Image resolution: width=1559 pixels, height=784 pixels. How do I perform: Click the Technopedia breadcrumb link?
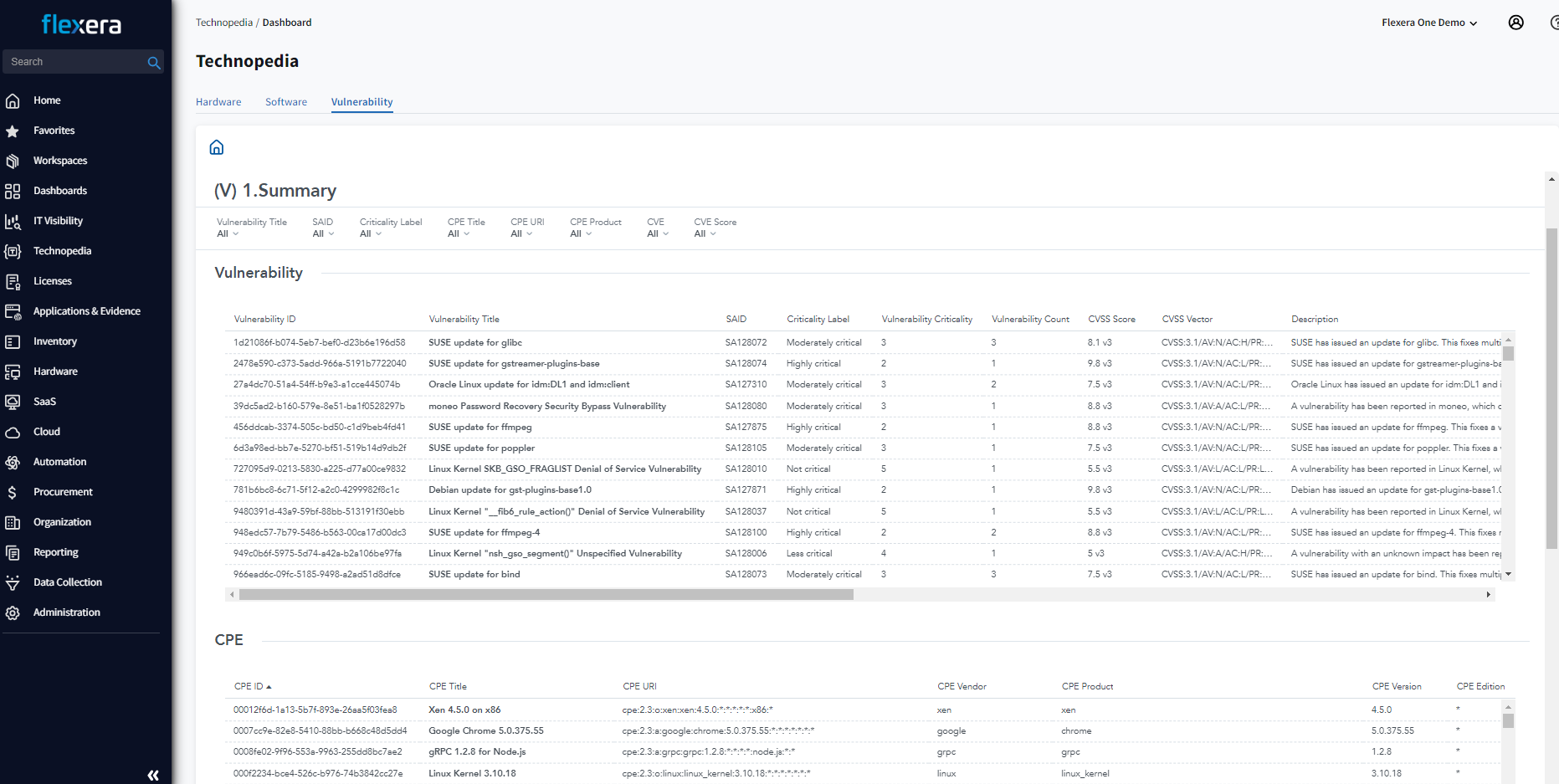(223, 23)
